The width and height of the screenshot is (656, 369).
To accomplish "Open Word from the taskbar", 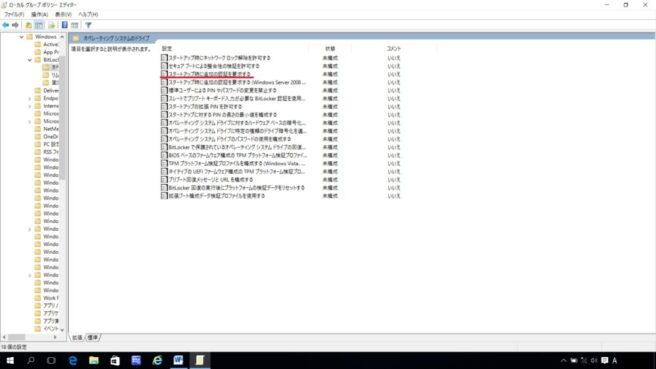I will point(178,360).
